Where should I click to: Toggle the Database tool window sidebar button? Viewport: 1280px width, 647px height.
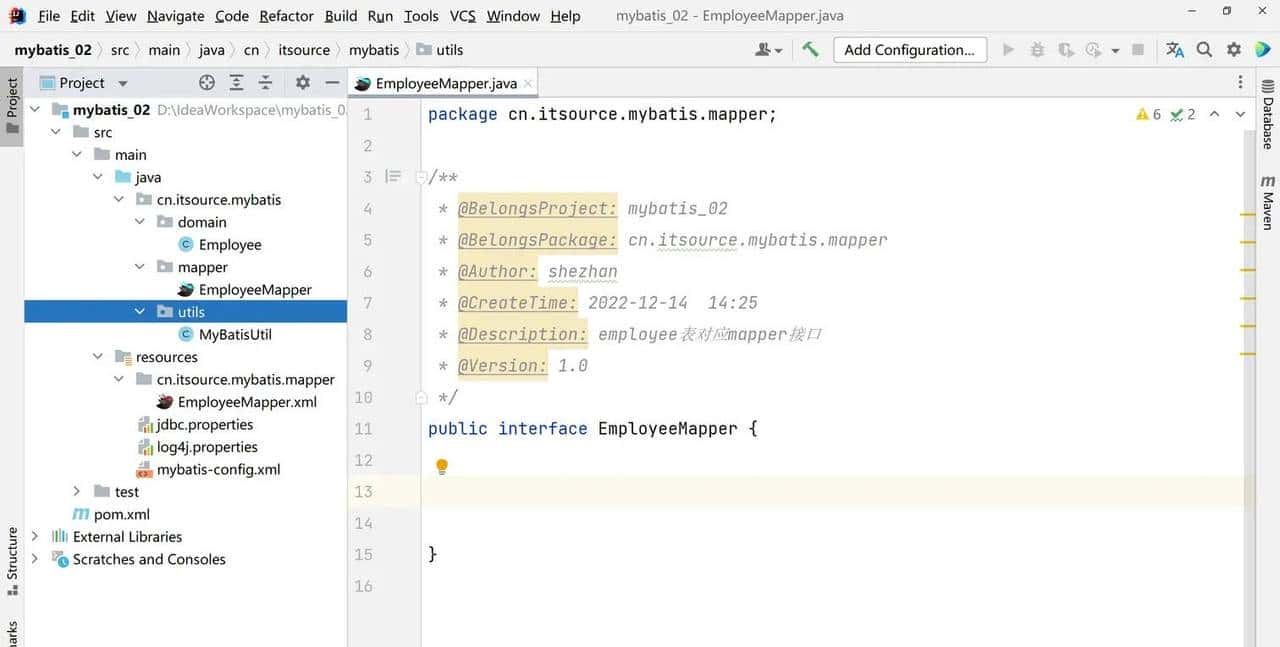(x=1268, y=123)
